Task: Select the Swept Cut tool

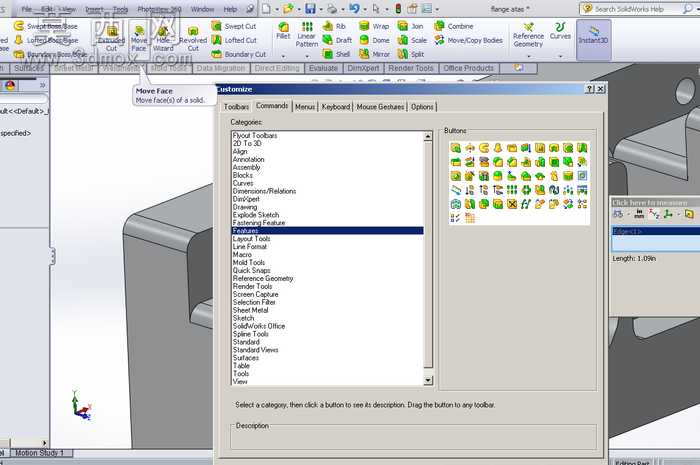Action: pyautogui.click(x=234, y=26)
